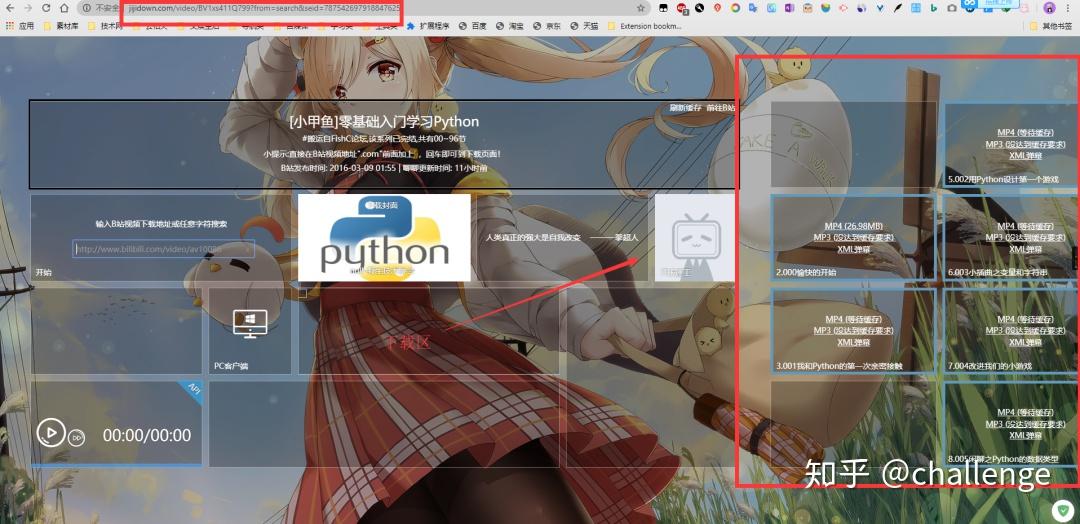The width and height of the screenshot is (1080, 524).
Task: Click MP4 link in 5.002用Python设计第一个游戏 tile
Action: (1026, 132)
